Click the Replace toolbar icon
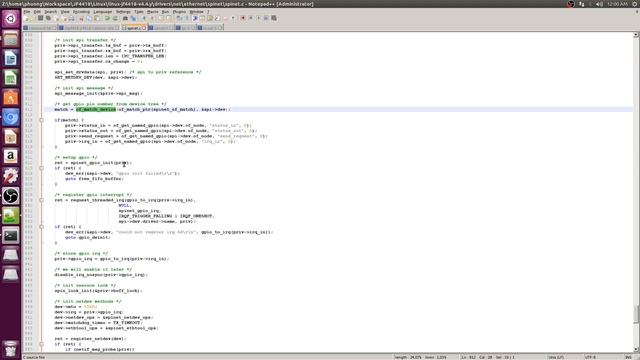Screen dimensions: 640x360 [x=133, y=18]
